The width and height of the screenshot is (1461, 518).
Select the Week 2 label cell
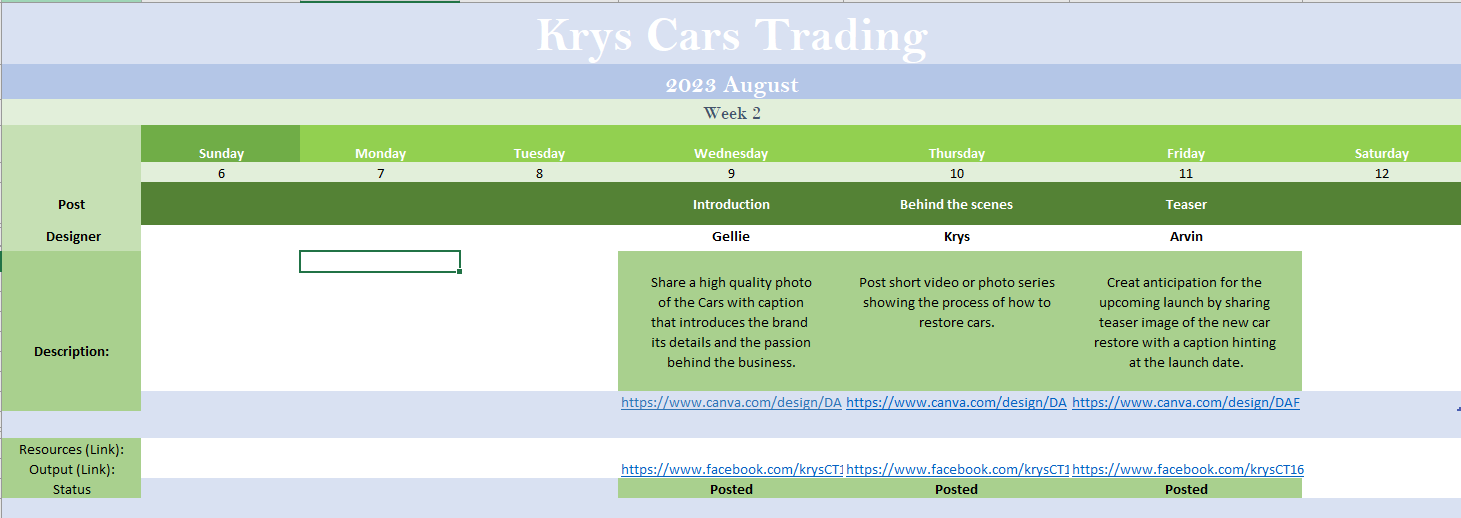pyautogui.click(x=731, y=113)
